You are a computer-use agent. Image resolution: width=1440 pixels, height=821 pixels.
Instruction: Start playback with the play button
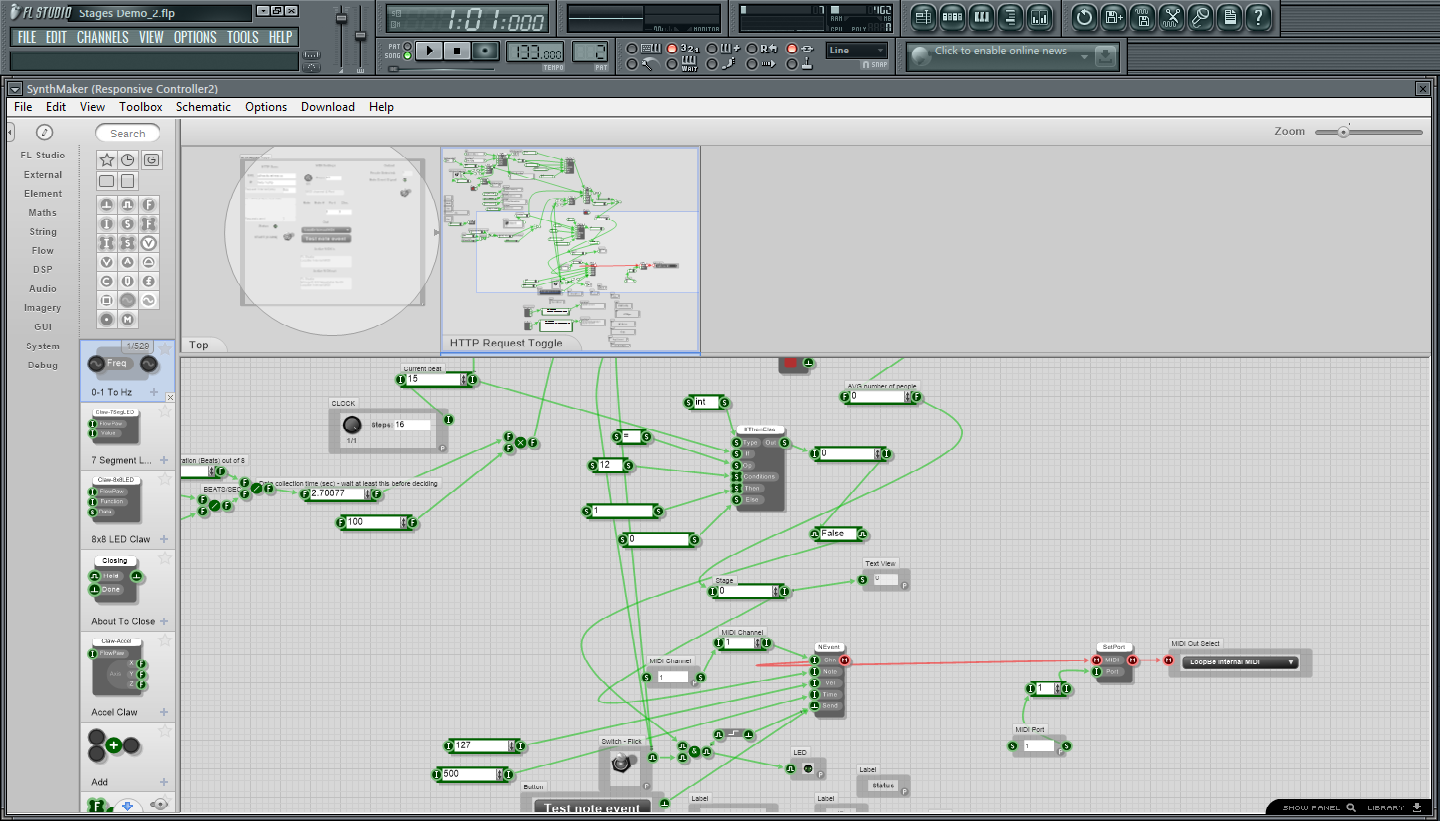(x=429, y=51)
